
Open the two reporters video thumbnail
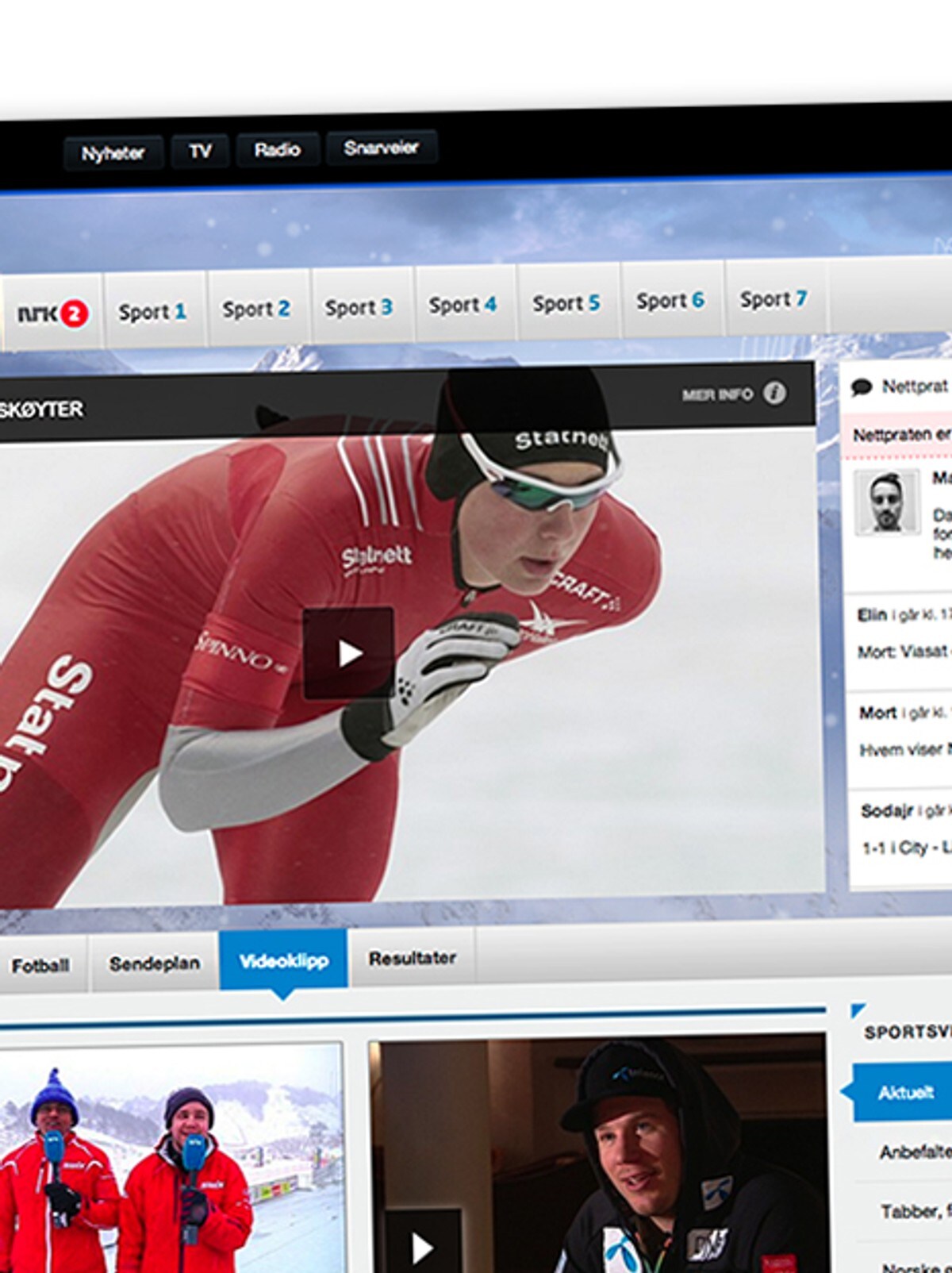tap(171, 1159)
